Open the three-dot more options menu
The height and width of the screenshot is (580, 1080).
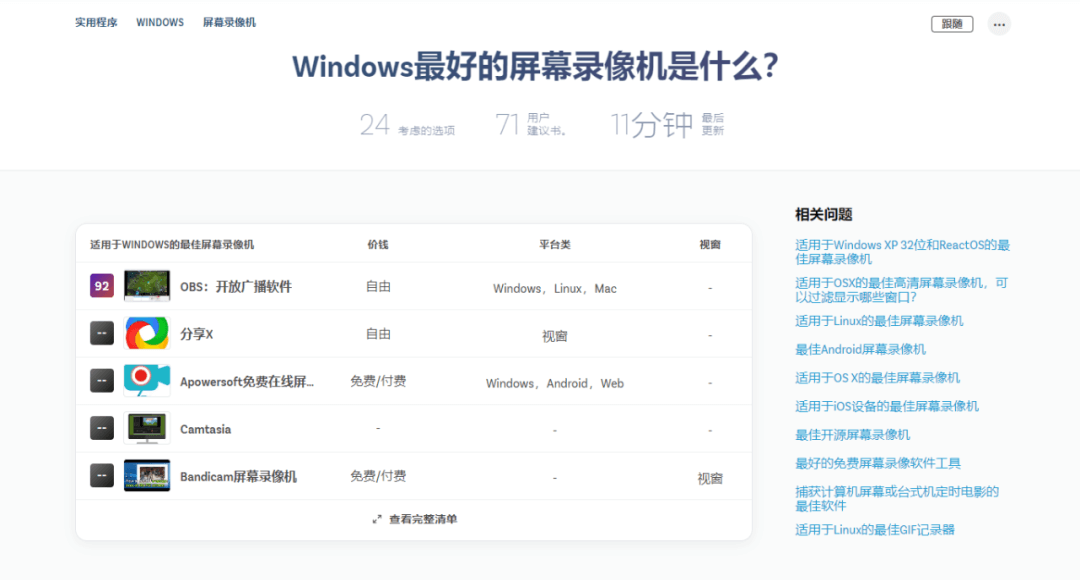999,24
